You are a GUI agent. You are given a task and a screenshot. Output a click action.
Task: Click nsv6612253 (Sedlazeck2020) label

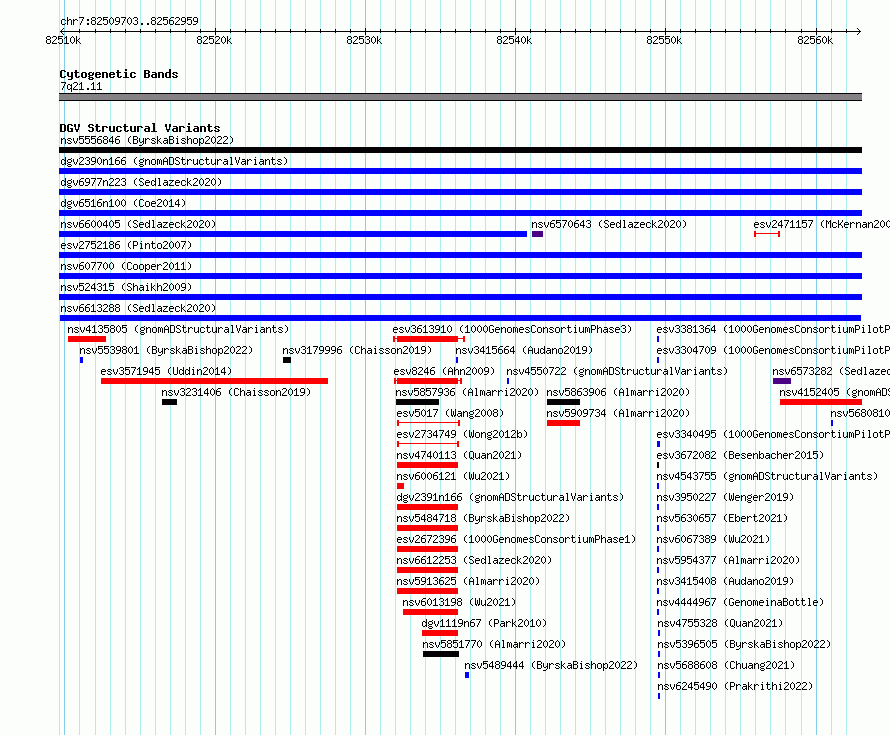pos(474,560)
